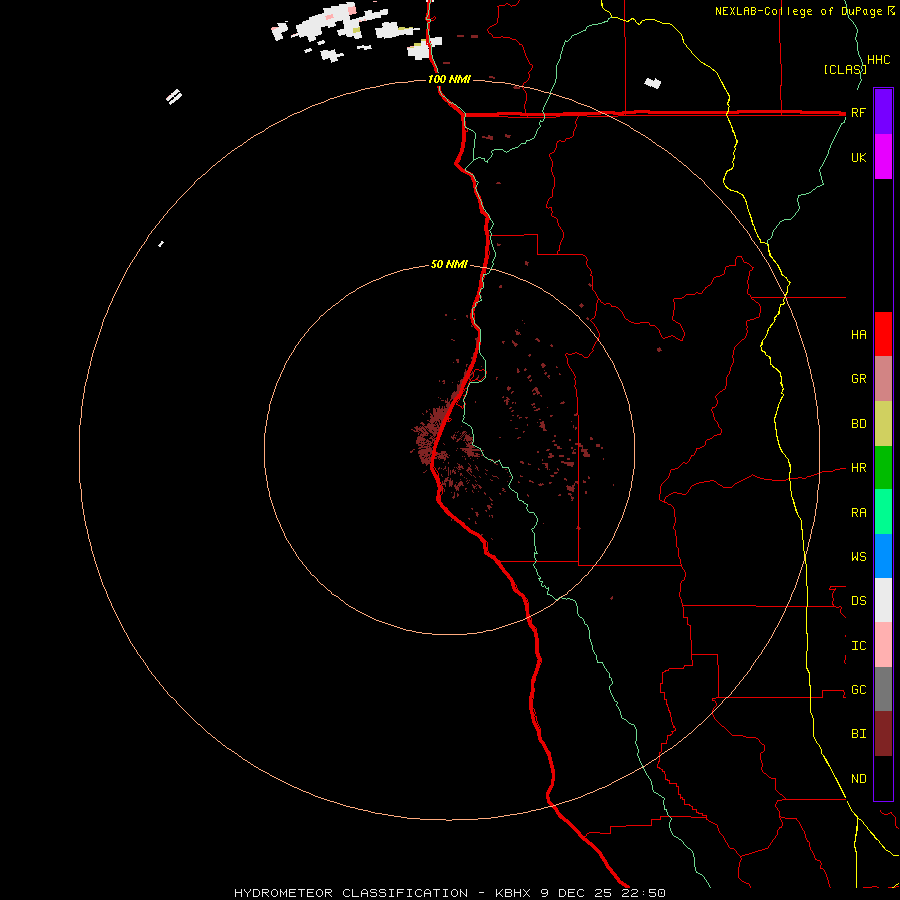Image resolution: width=900 pixels, height=900 pixels.
Task: Click the 'DS' legend label
Action: tap(859, 600)
